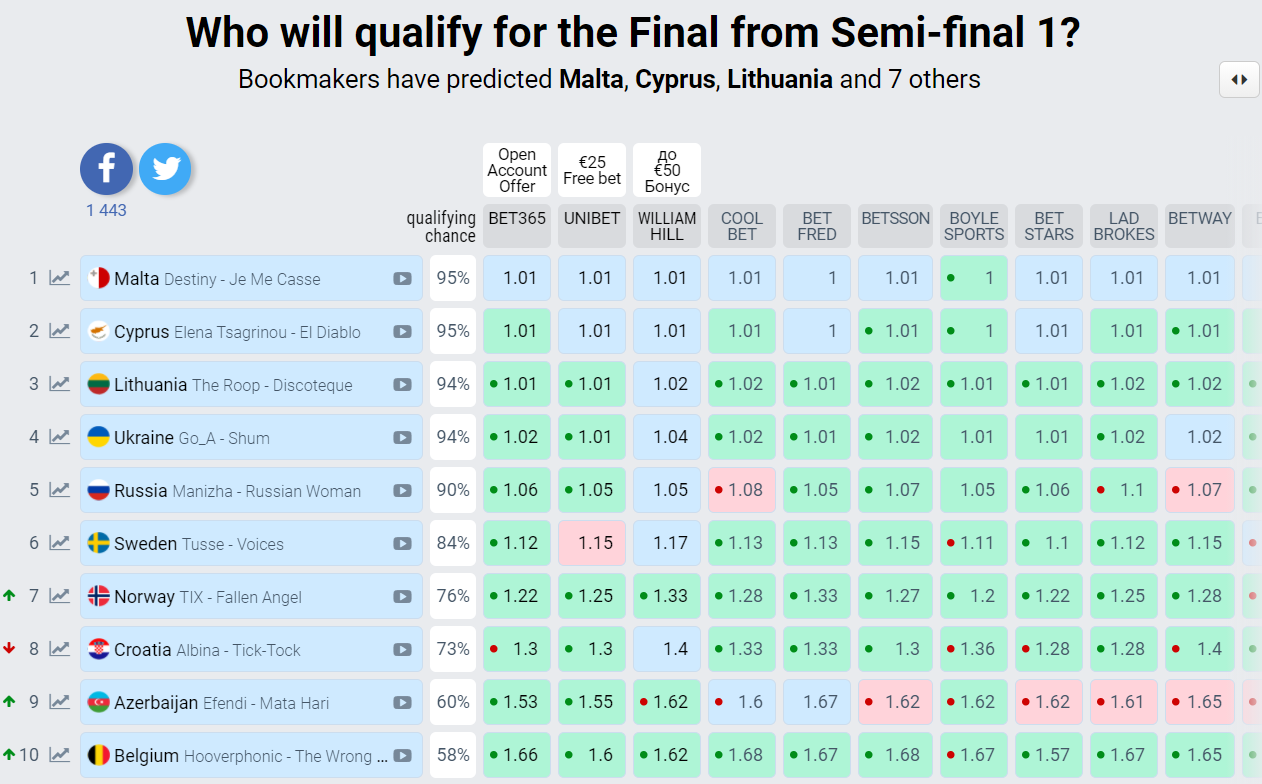The image size is (1262, 784).
Task: Click red Coolbet odds 1.08 for Russia
Action: click(742, 490)
